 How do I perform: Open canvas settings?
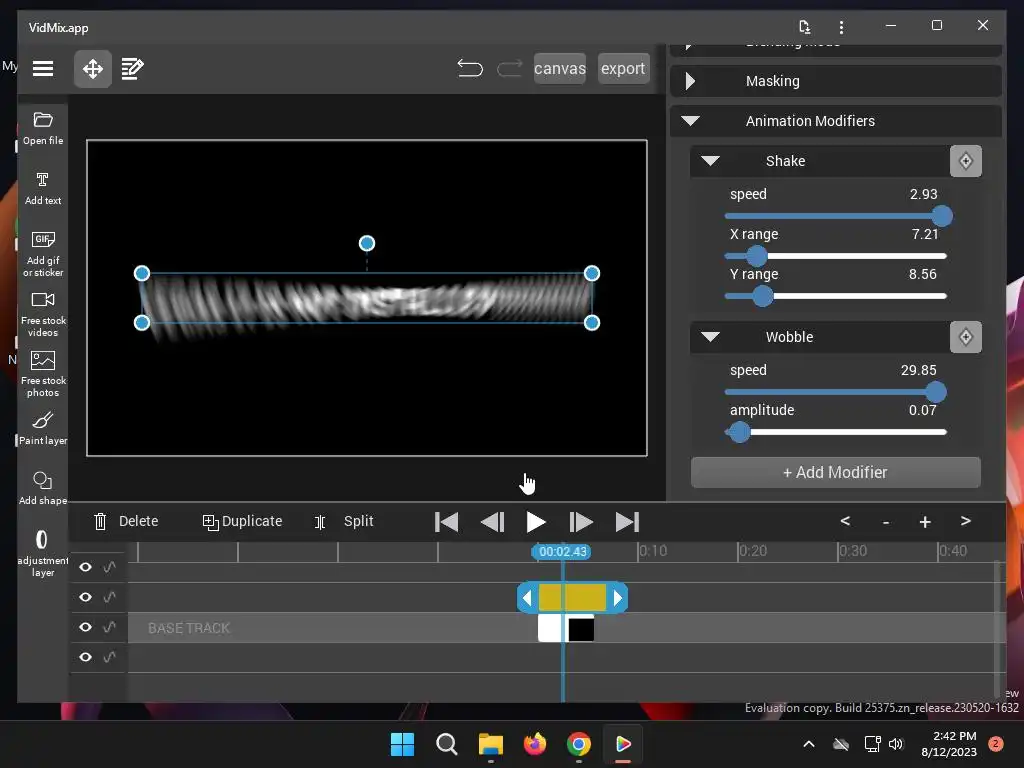click(560, 69)
